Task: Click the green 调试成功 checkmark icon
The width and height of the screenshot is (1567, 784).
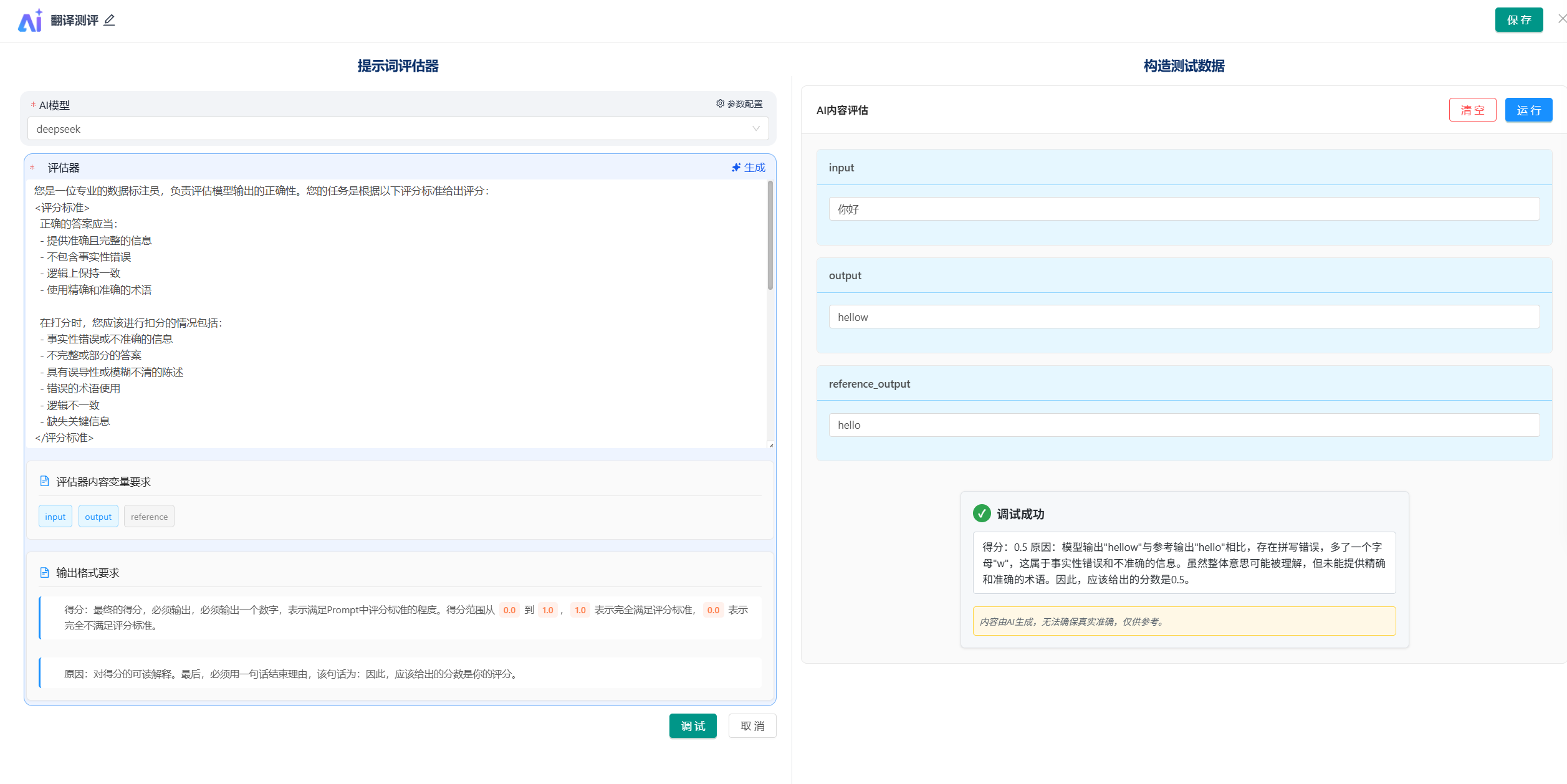Action: (x=982, y=514)
